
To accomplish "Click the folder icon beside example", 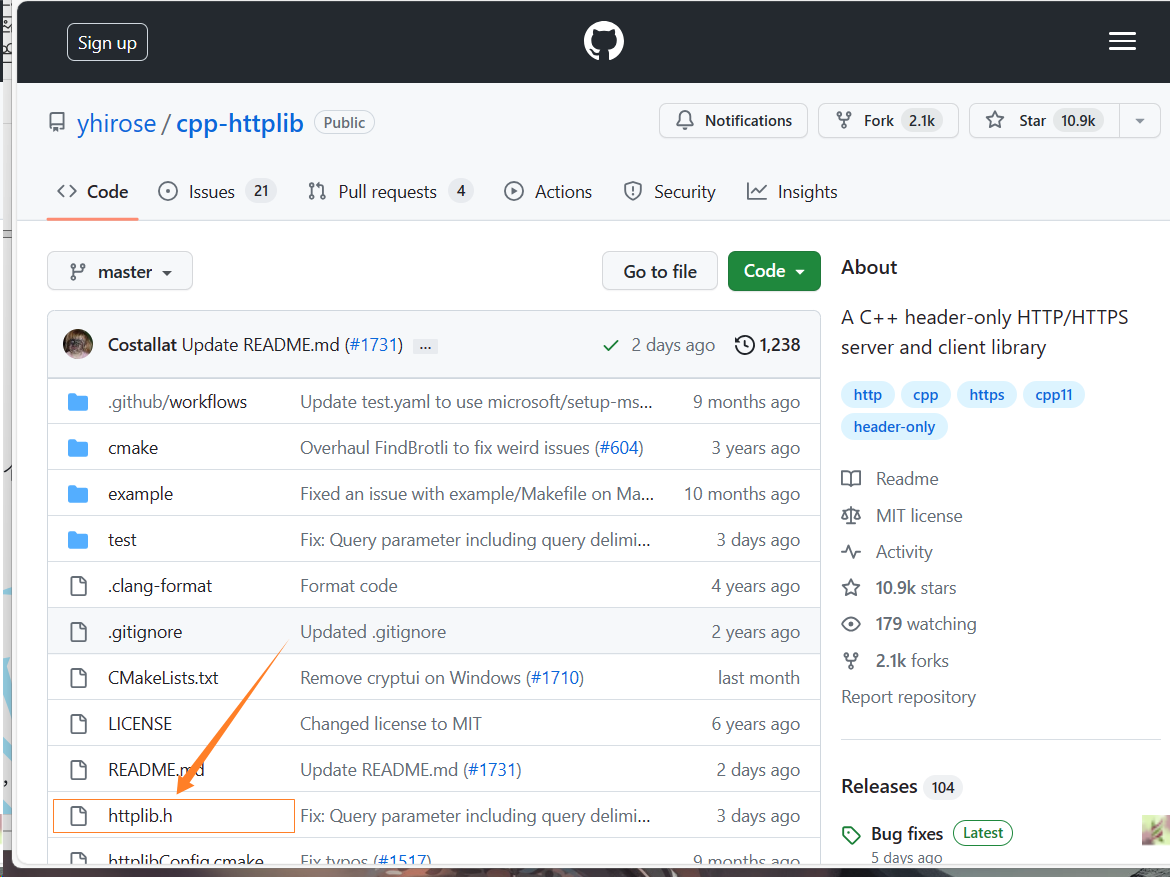I will click(x=78, y=494).
